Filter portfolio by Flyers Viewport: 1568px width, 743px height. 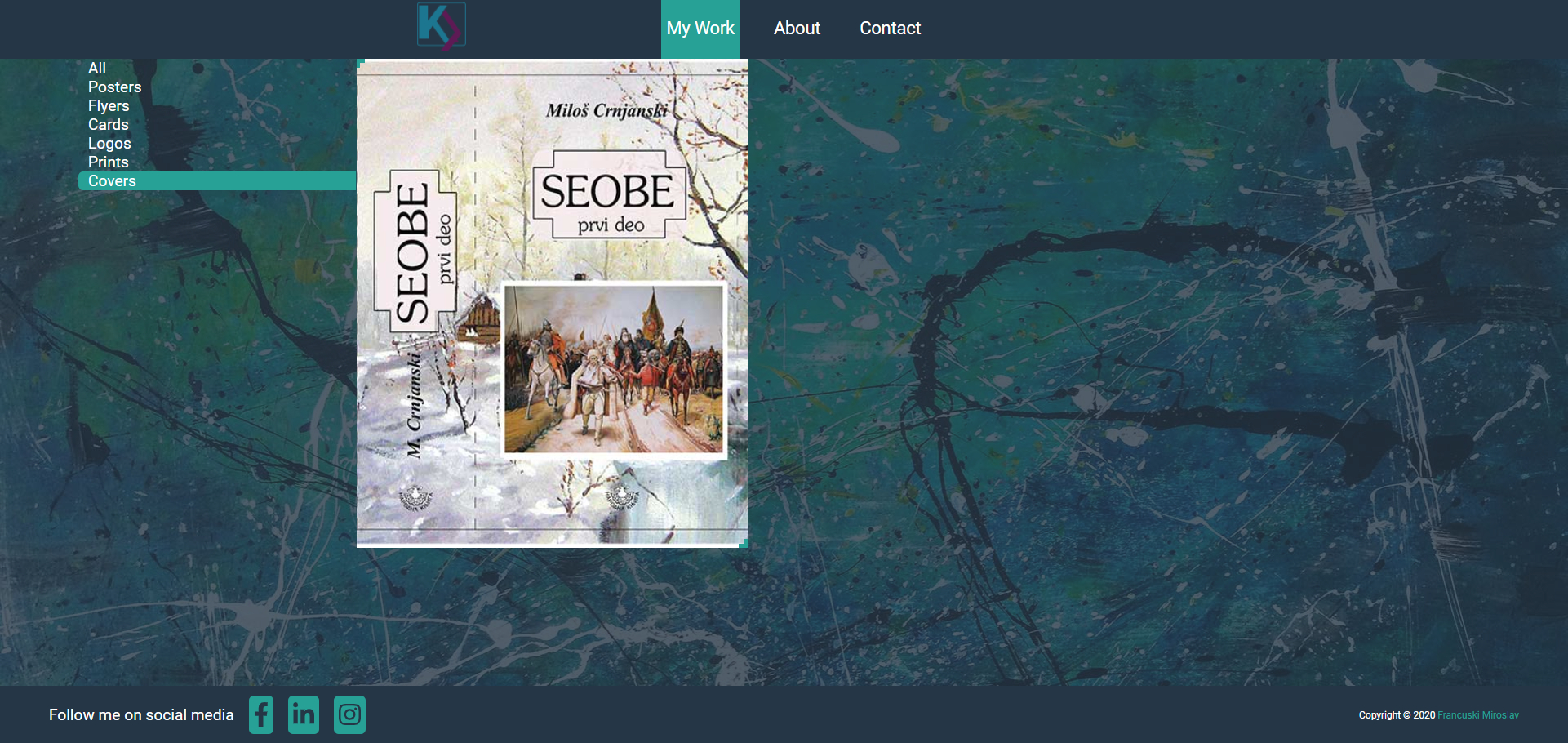[109, 105]
